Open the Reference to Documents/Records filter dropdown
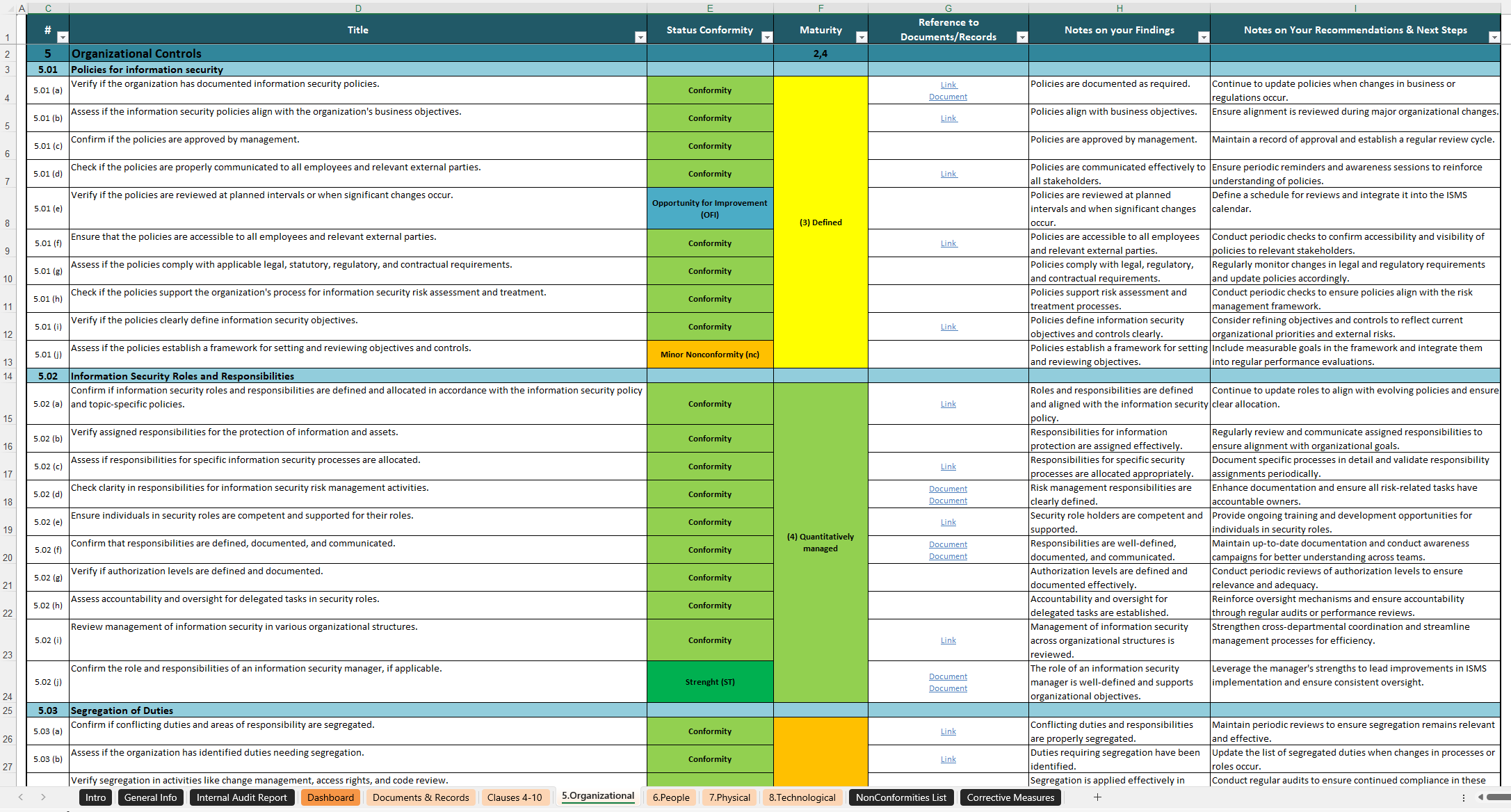 click(1022, 38)
